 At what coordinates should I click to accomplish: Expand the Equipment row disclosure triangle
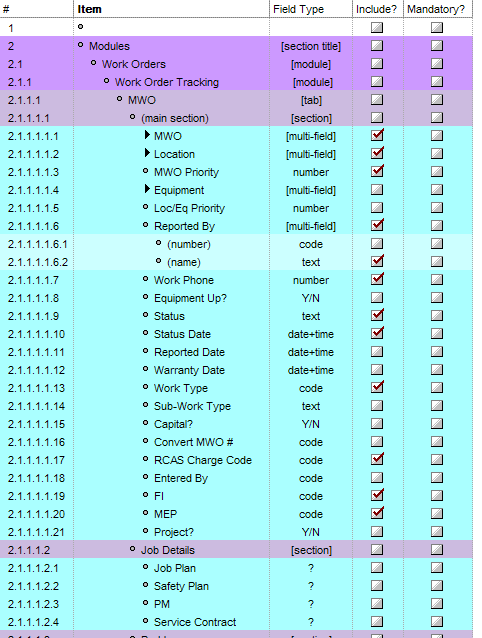(x=147, y=189)
